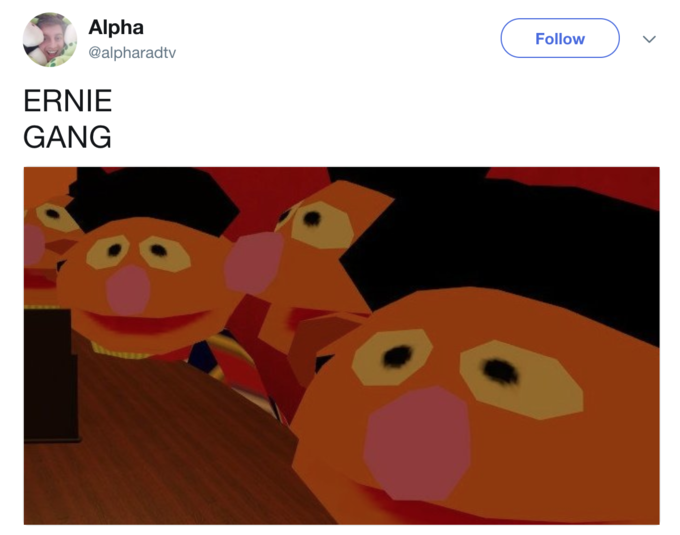Image resolution: width=680 pixels, height=535 pixels.
Task: Open the attached Ernie image
Action: 342,346
